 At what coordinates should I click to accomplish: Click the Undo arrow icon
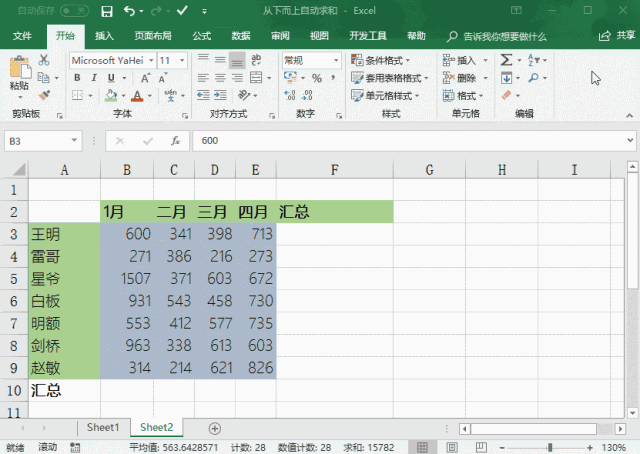coord(130,12)
